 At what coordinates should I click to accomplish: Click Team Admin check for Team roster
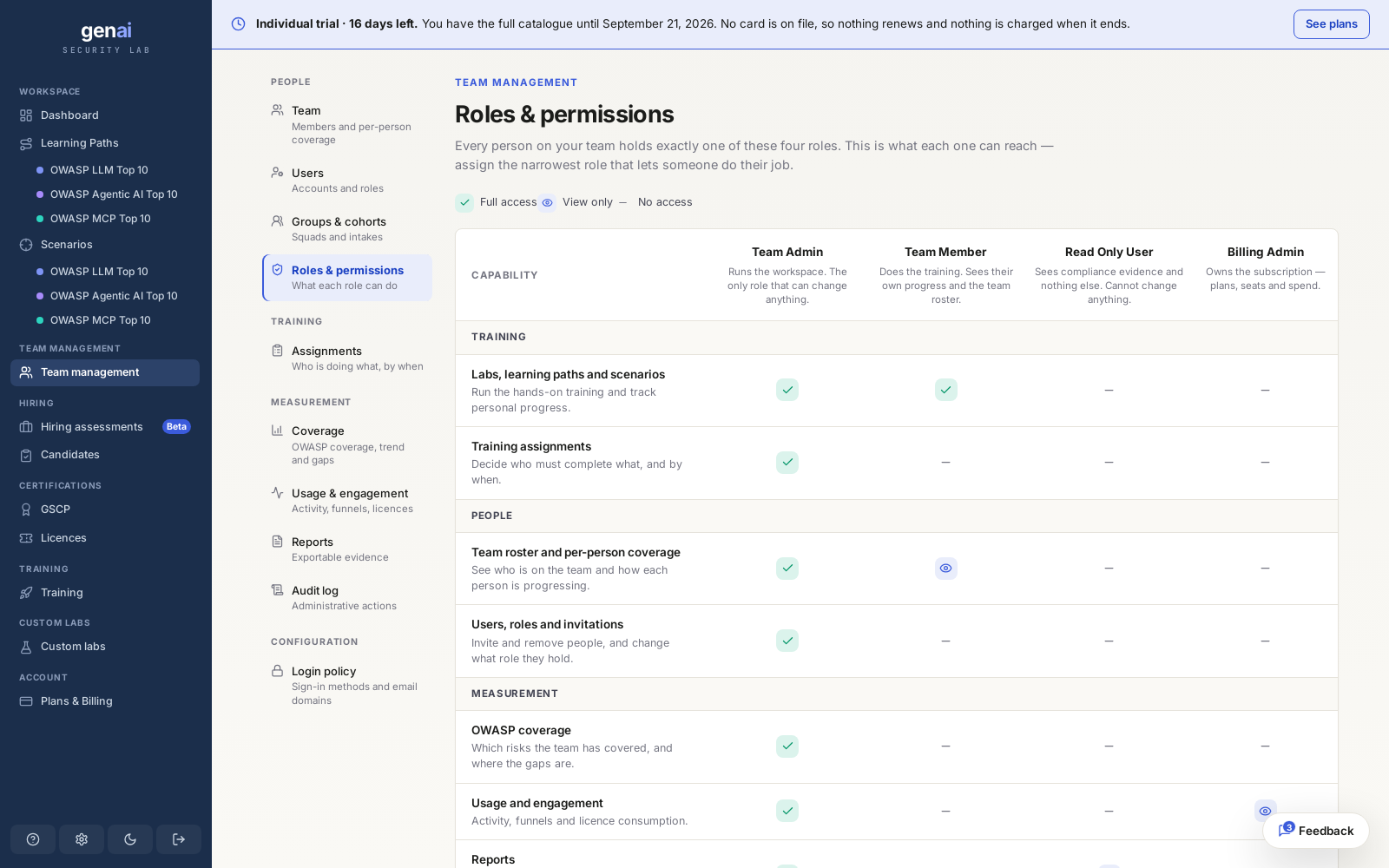(x=787, y=569)
